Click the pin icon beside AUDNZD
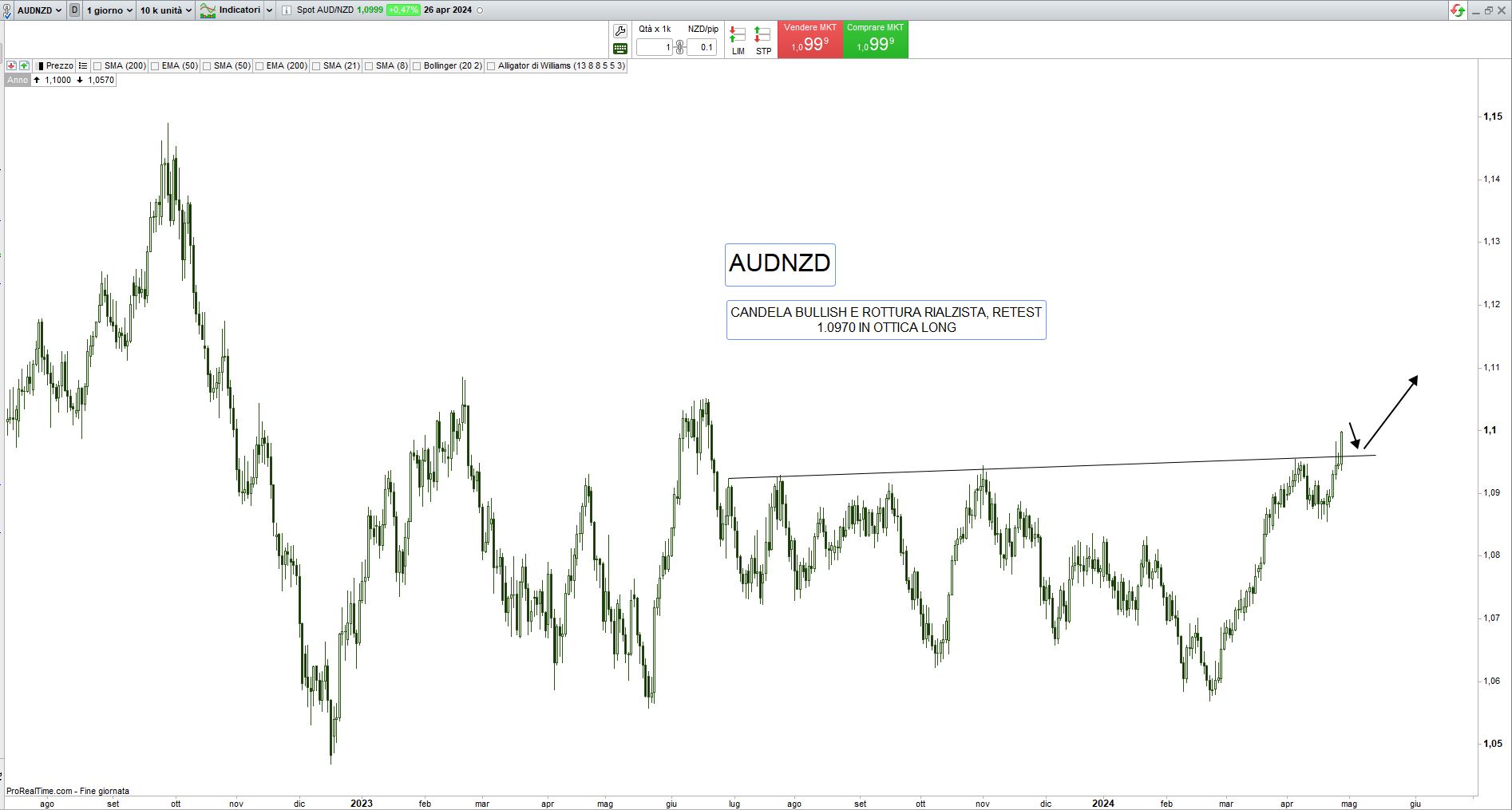 (x=7, y=10)
